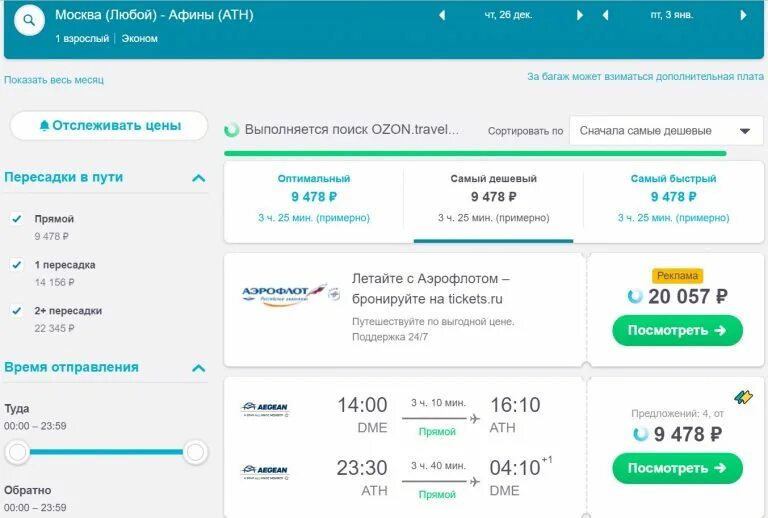Go to next return date arrow
Viewport: 768px width, 518px height.
743,15
